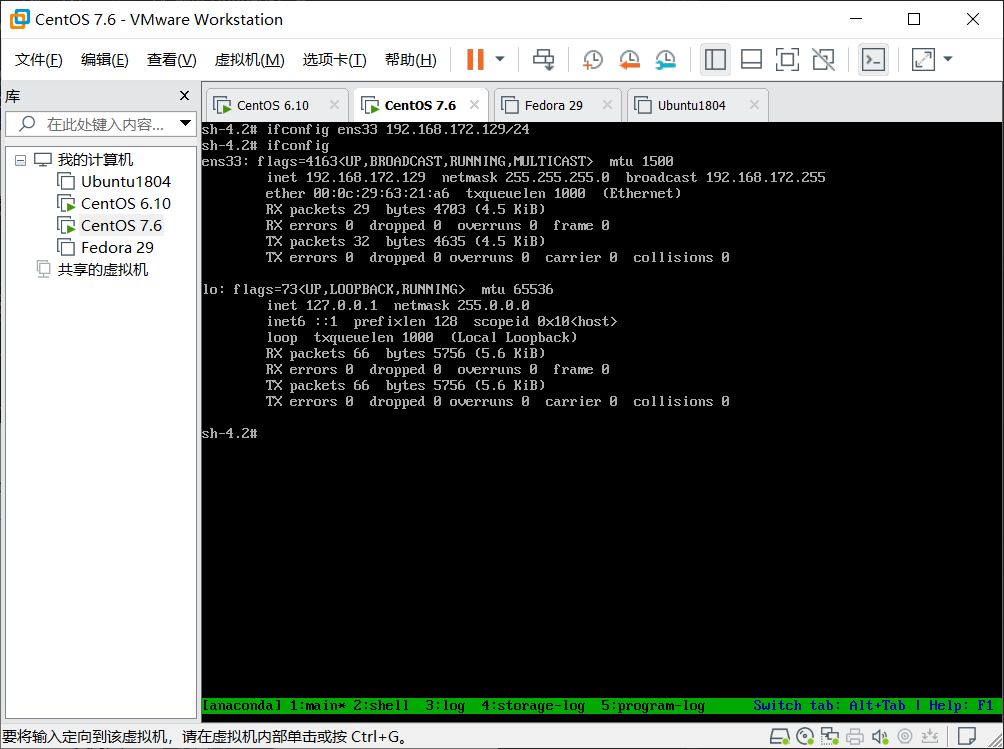Select CentOS 6.10 in the library tree
This screenshot has height=749, width=1004.
pyautogui.click(x=126, y=204)
